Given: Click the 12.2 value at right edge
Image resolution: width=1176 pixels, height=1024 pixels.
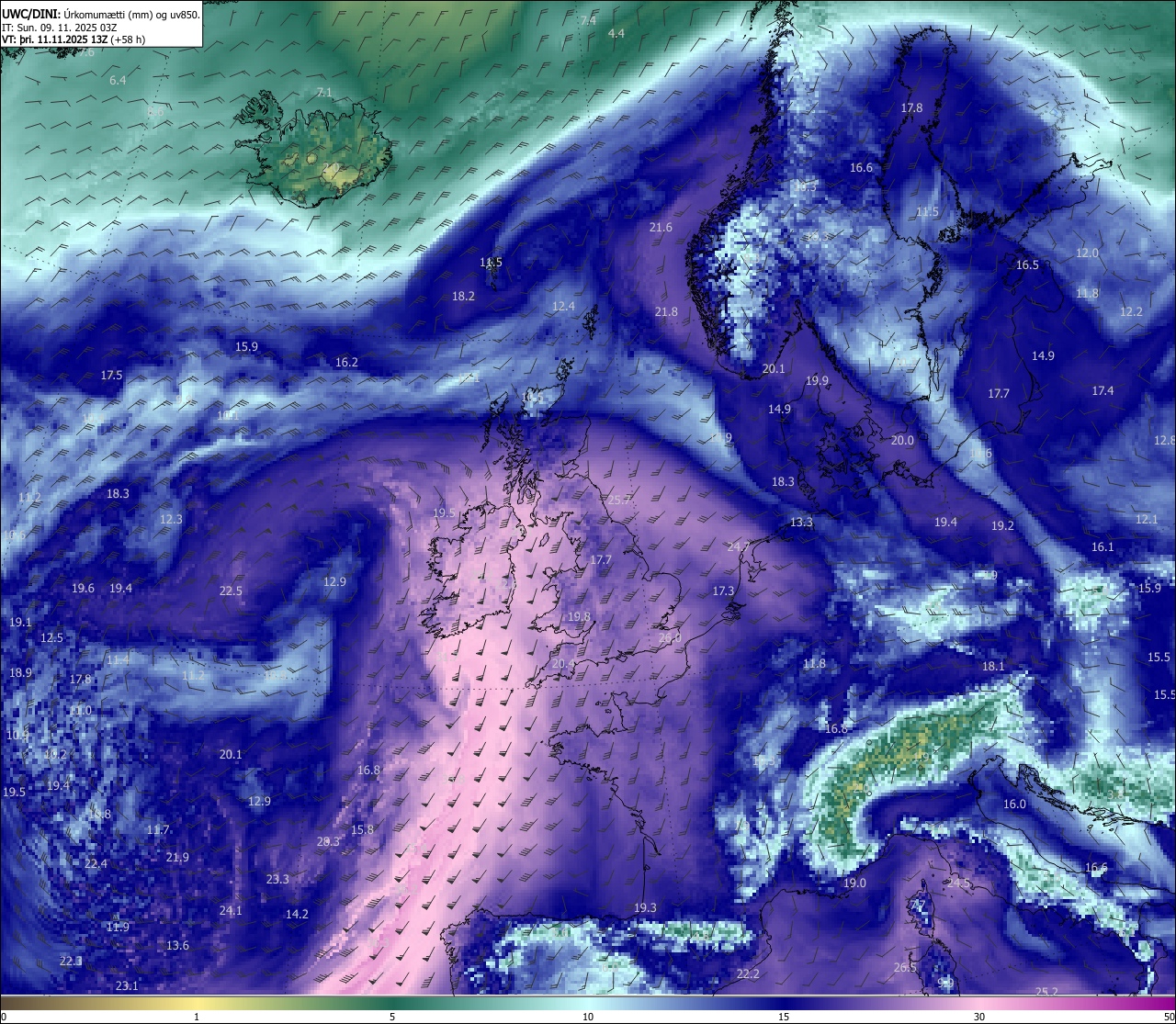Looking at the screenshot, I should click(x=1131, y=312).
